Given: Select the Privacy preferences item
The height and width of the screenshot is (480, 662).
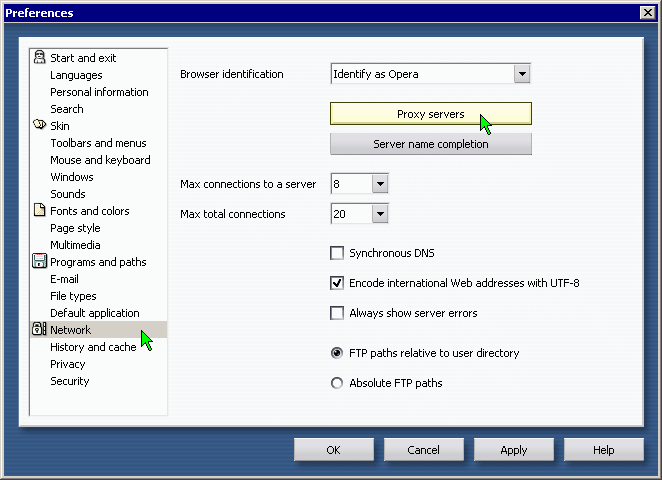Looking at the screenshot, I should point(68,364).
